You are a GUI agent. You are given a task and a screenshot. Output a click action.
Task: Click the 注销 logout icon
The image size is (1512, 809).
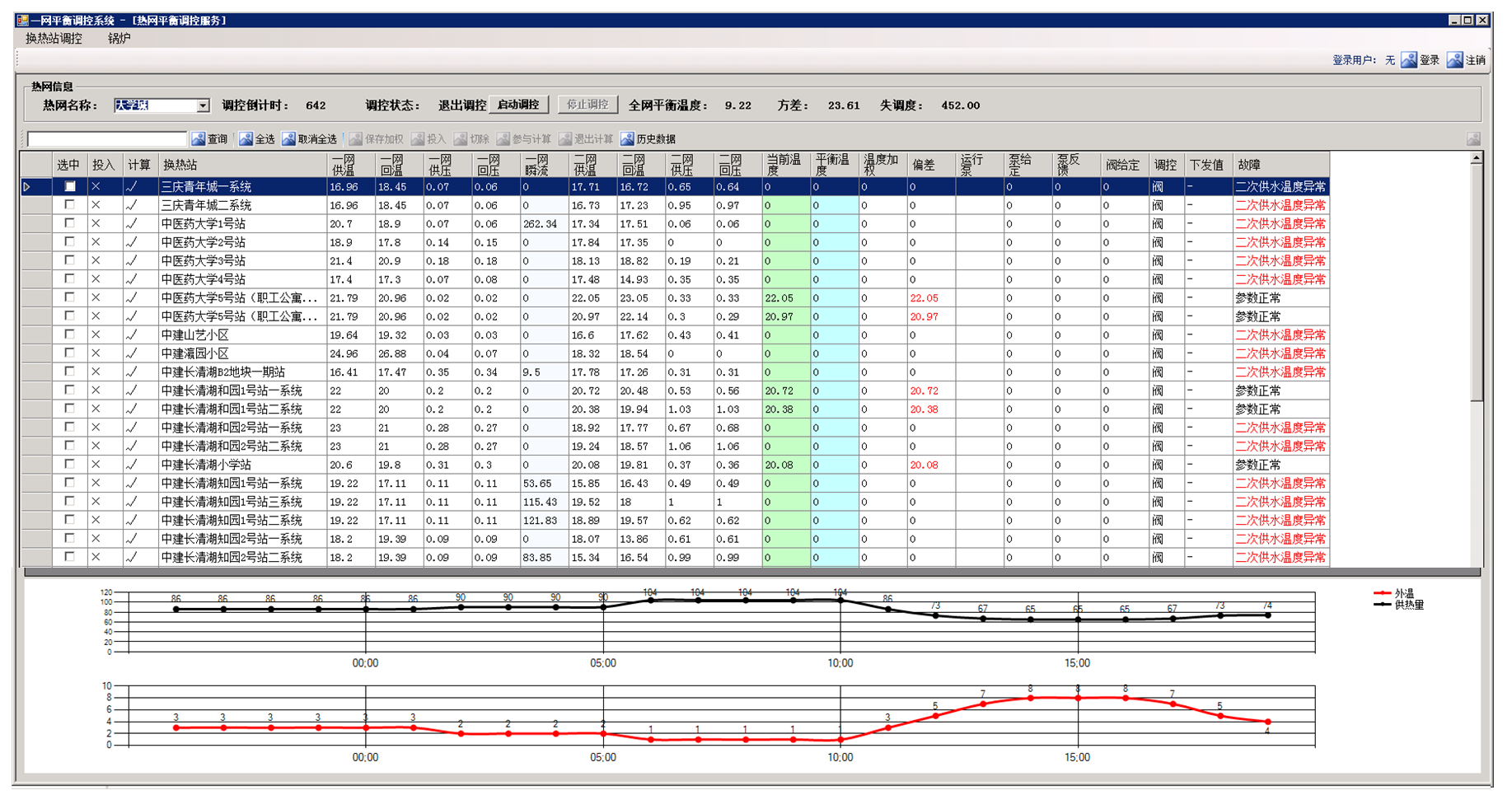1455,60
